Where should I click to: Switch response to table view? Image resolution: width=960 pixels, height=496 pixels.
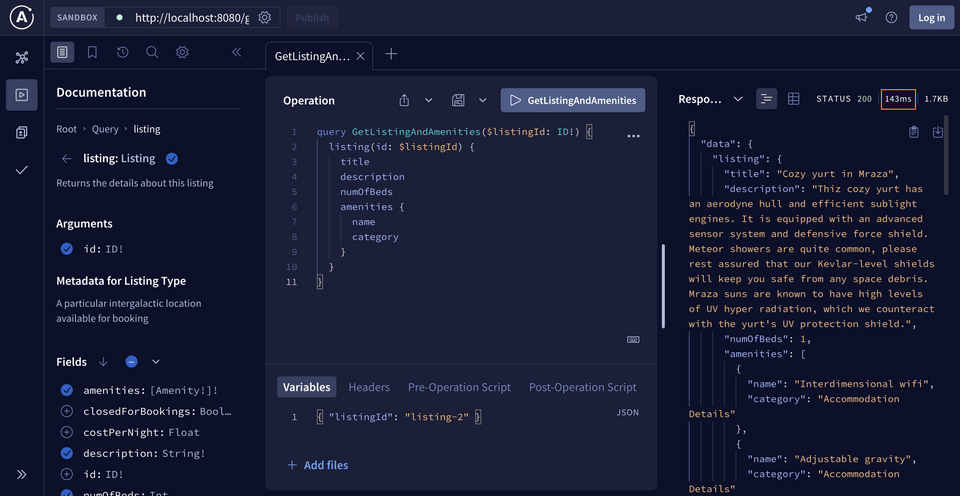tap(794, 99)
